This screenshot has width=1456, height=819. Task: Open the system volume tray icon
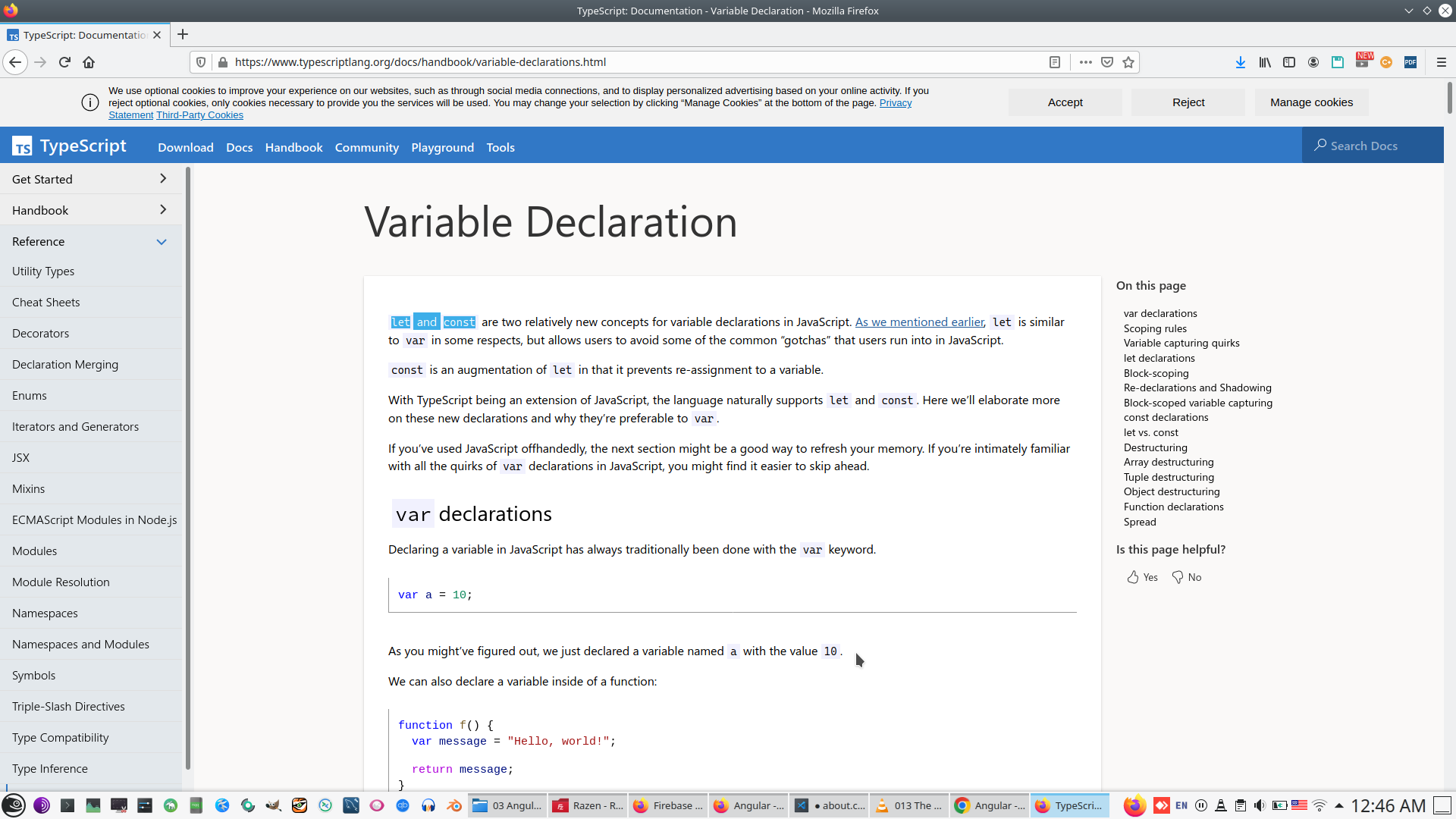tap(1260, 805)
